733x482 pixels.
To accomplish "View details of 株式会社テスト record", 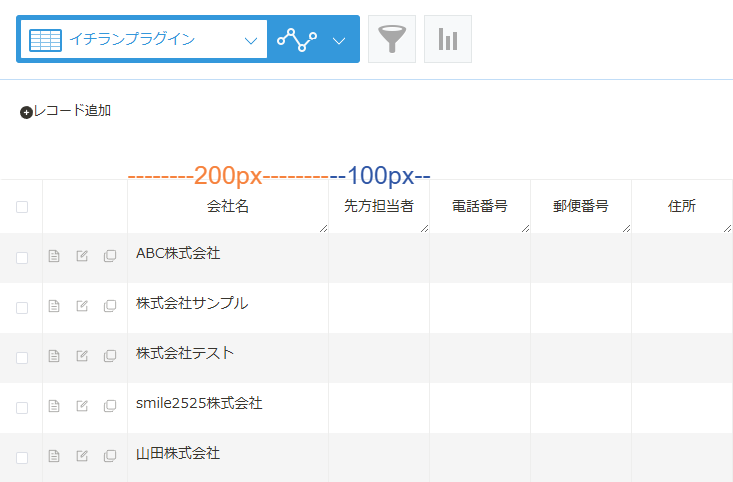I will click(x=54, y=356).
